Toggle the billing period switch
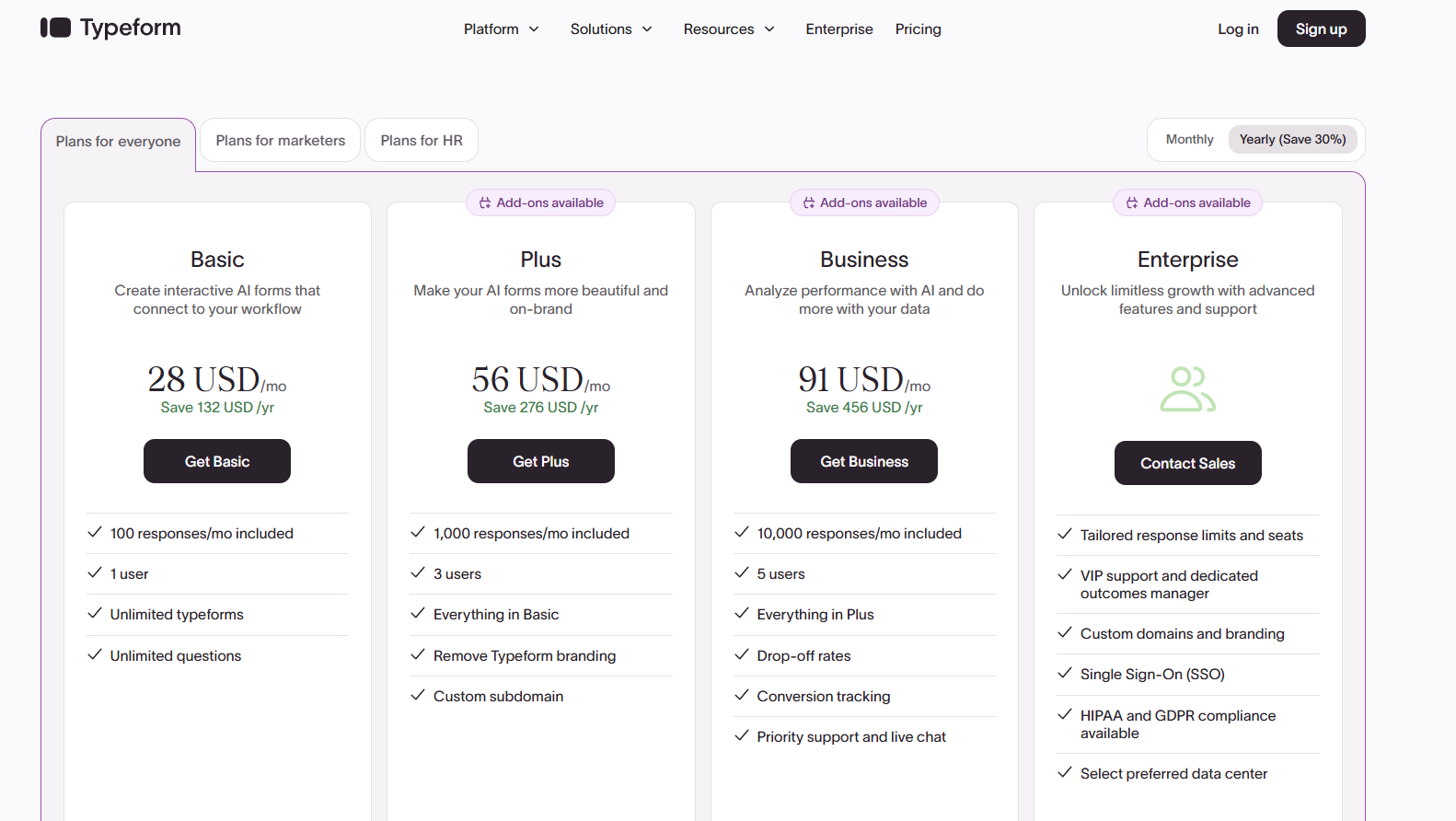 [x=1254, y=139]
